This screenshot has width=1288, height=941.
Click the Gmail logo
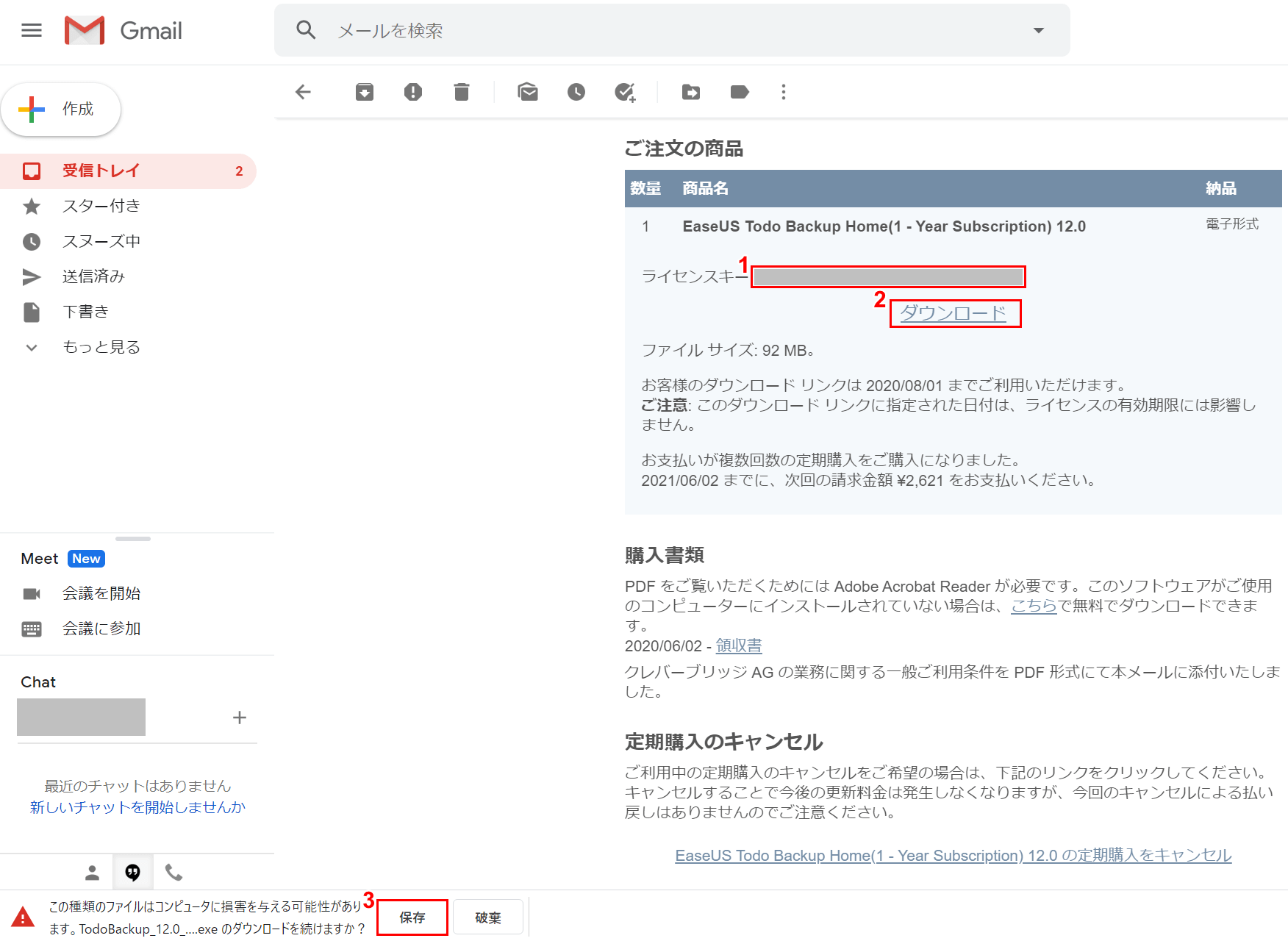[x=124, y=30]
